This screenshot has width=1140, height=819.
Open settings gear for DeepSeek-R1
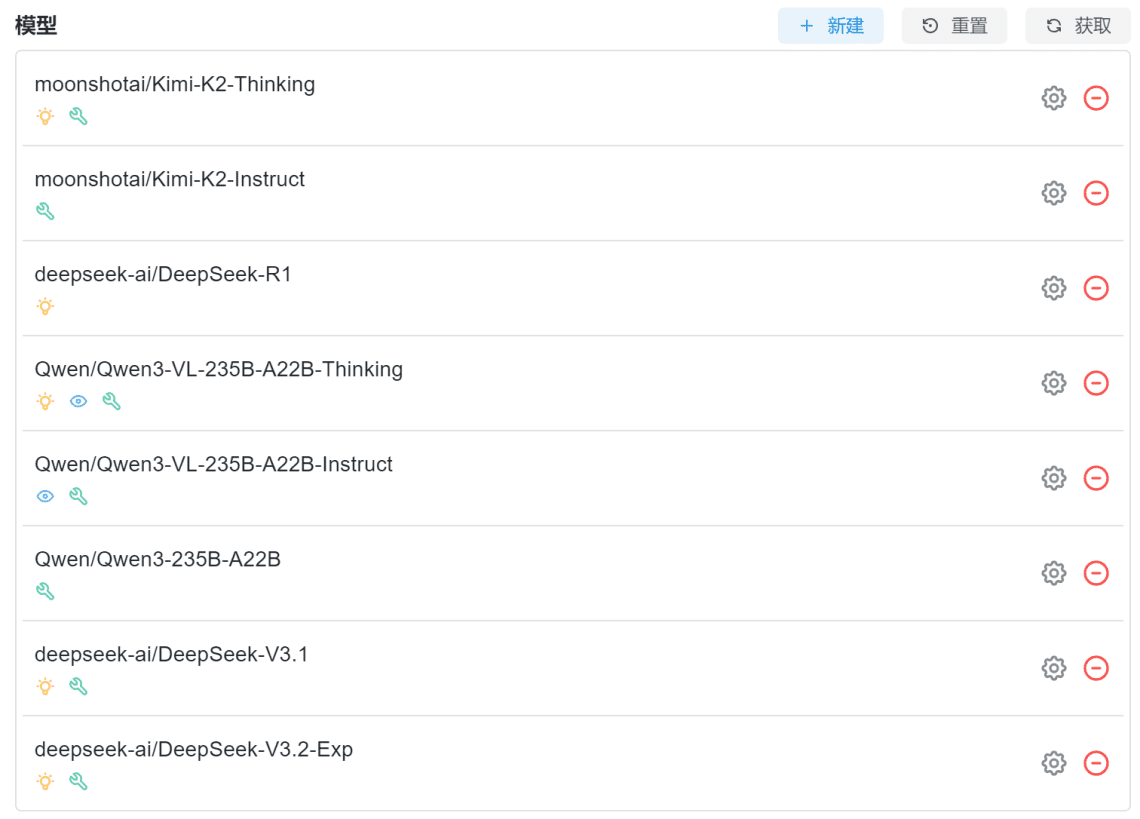[1053, 288]
